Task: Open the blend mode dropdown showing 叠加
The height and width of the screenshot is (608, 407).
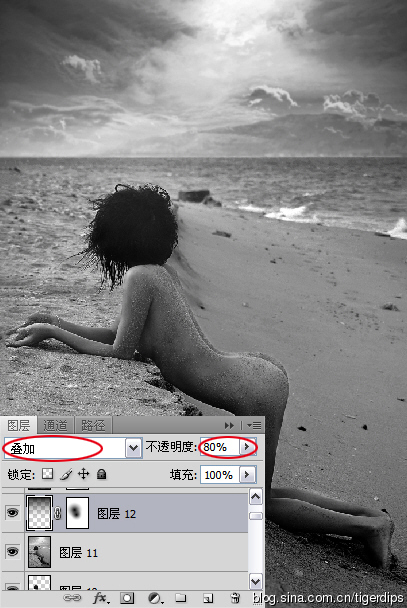Action: coord(73,448)
